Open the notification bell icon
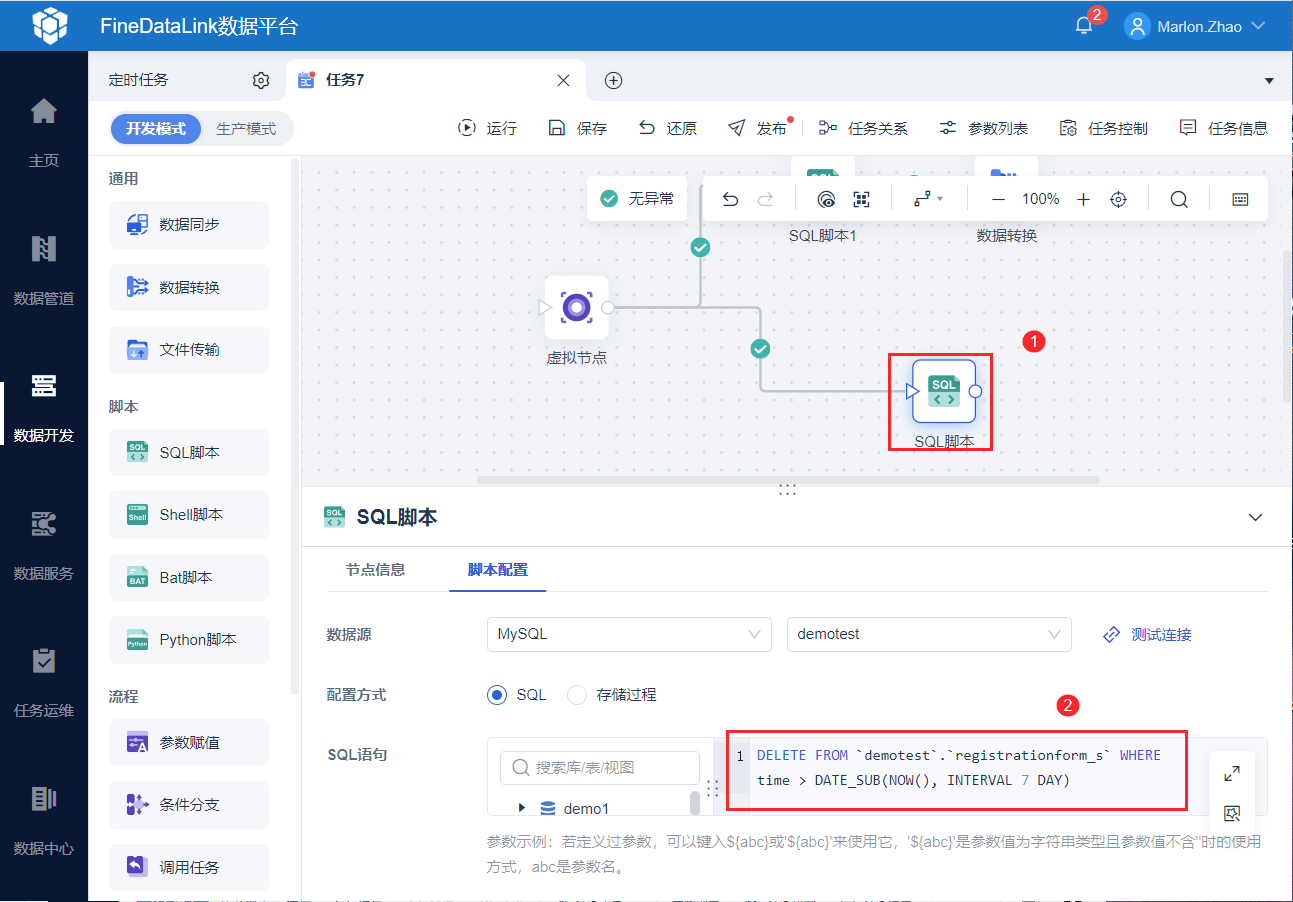The height and width of the screenshot is (902, 1293). click(x=1084, y=26)
